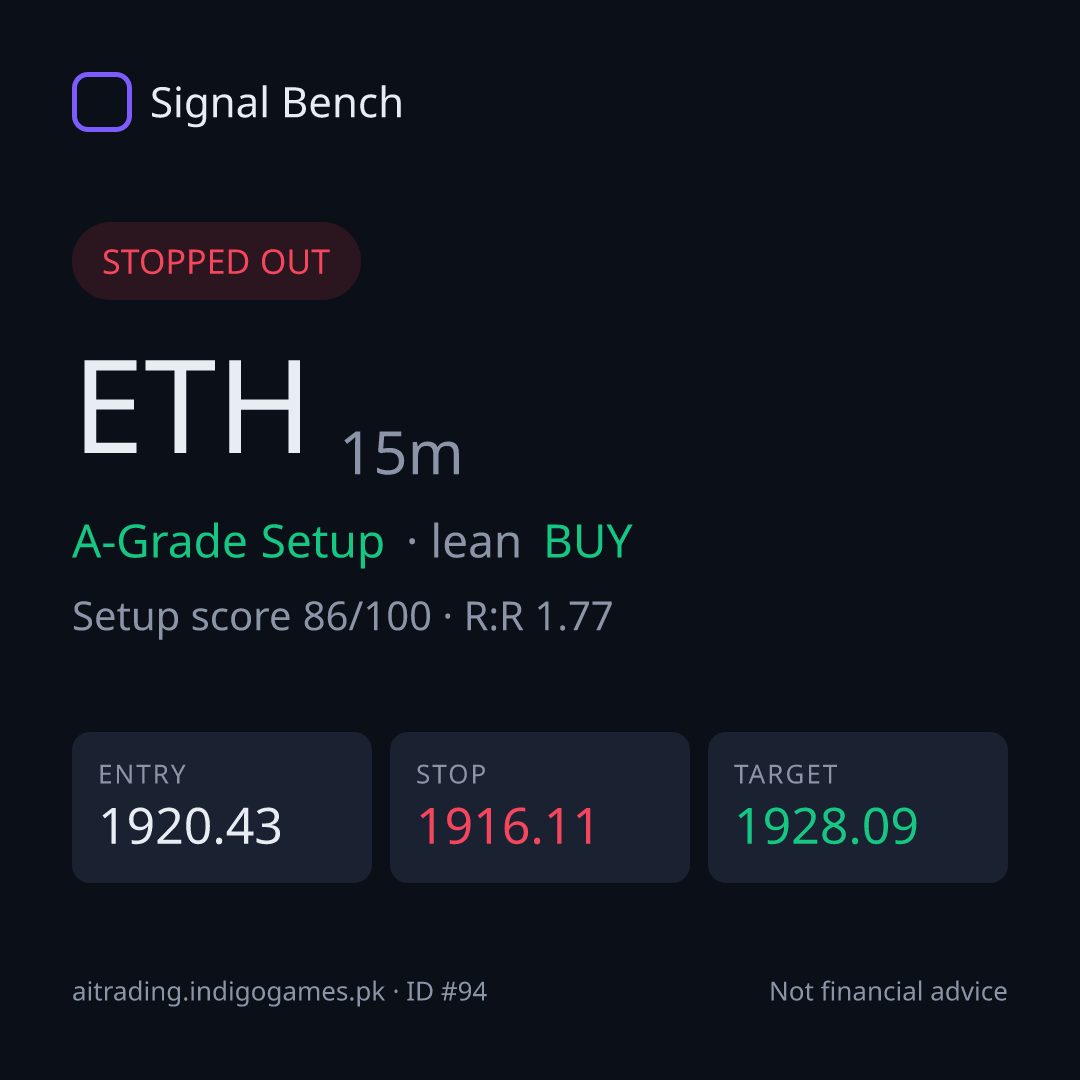This screenshot has width=1080, height=1080.
Task: Click the entry value 1920.43
Action: (191, 826)
